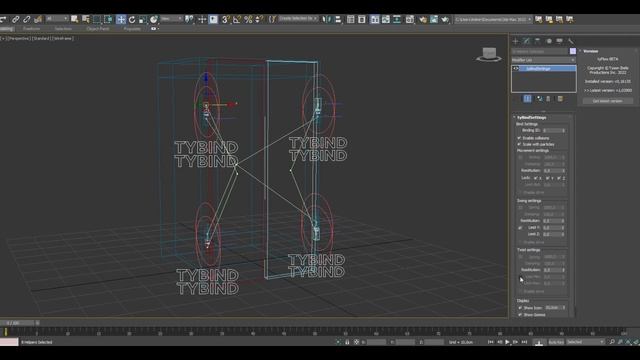Image resolution: width=640 pixels, height=360 pixels.
Task: Open the Rendered Frame Window icon
Action: [x=433, y=19]
